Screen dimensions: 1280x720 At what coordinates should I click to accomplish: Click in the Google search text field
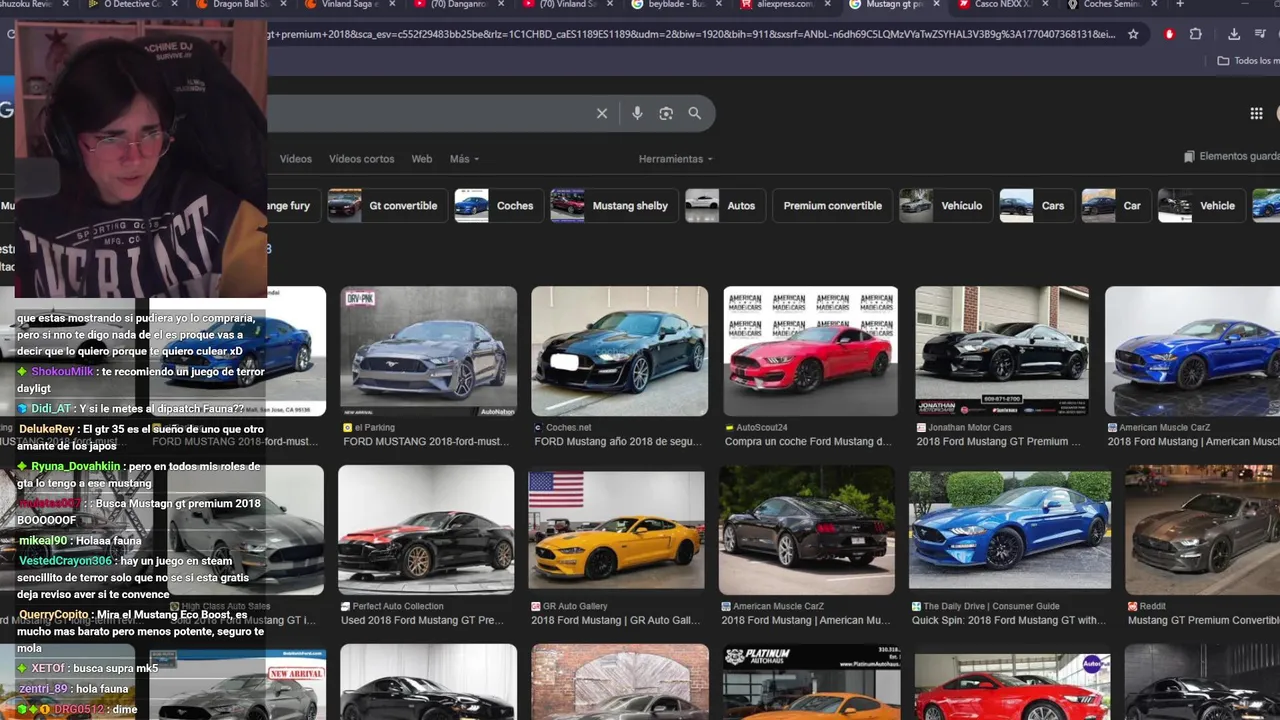[x=430, y=114]
